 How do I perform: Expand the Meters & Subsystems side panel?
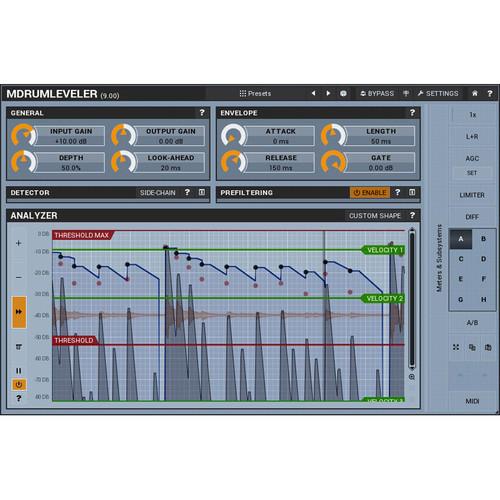[439, 258]
